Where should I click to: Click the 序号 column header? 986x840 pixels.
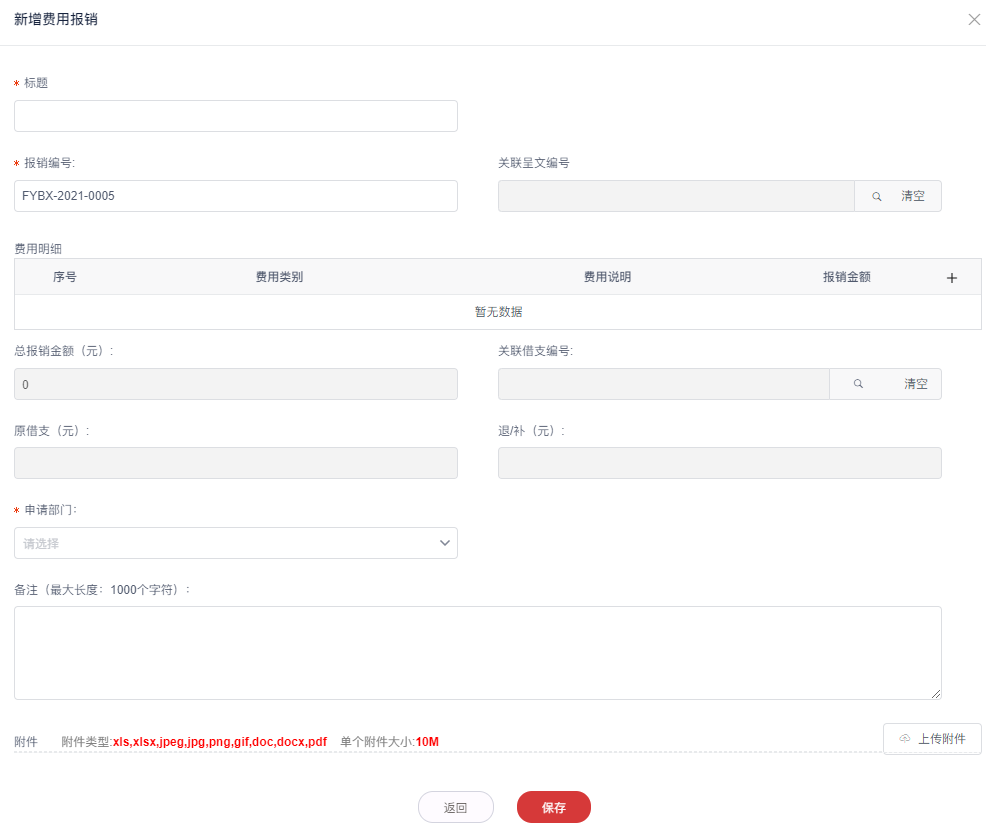[x=65, y=277]
